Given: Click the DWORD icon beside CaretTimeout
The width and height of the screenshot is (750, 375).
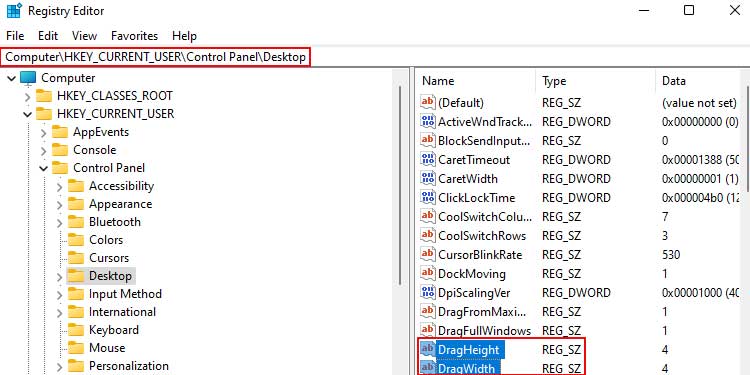Looking at the screenshot, I should 428,159.
